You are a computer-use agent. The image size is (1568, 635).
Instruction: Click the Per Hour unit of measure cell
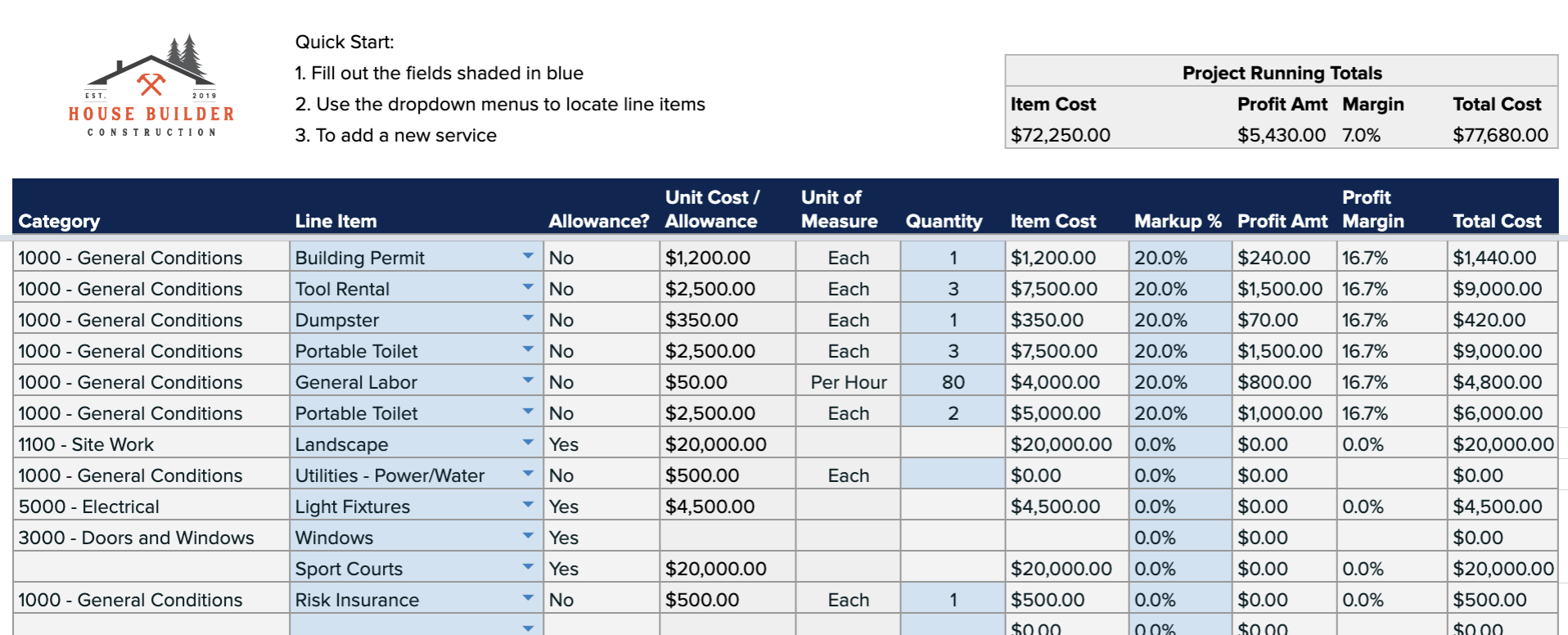[848, 381]
